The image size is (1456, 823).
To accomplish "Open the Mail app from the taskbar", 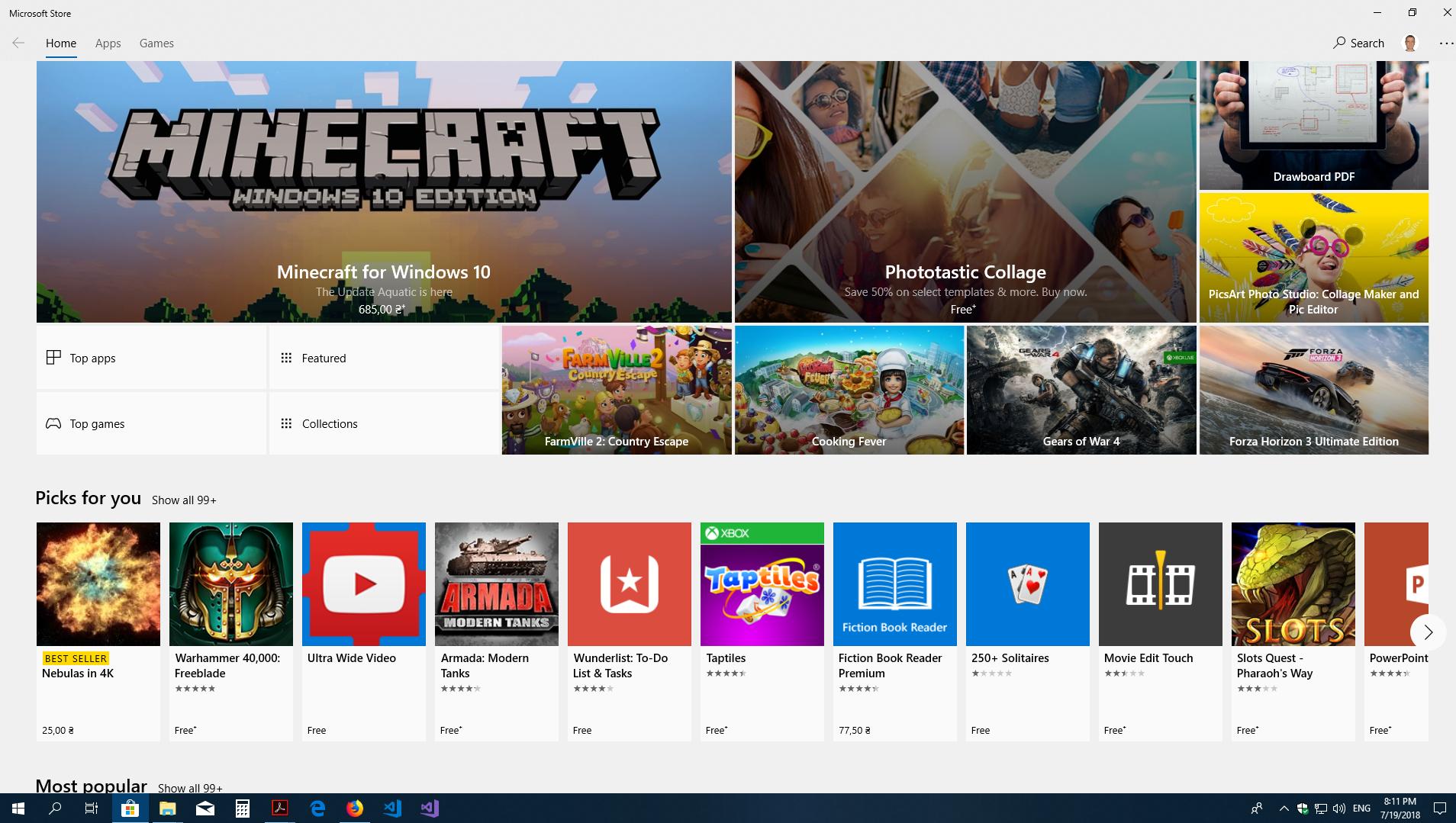I will [205, 809].
